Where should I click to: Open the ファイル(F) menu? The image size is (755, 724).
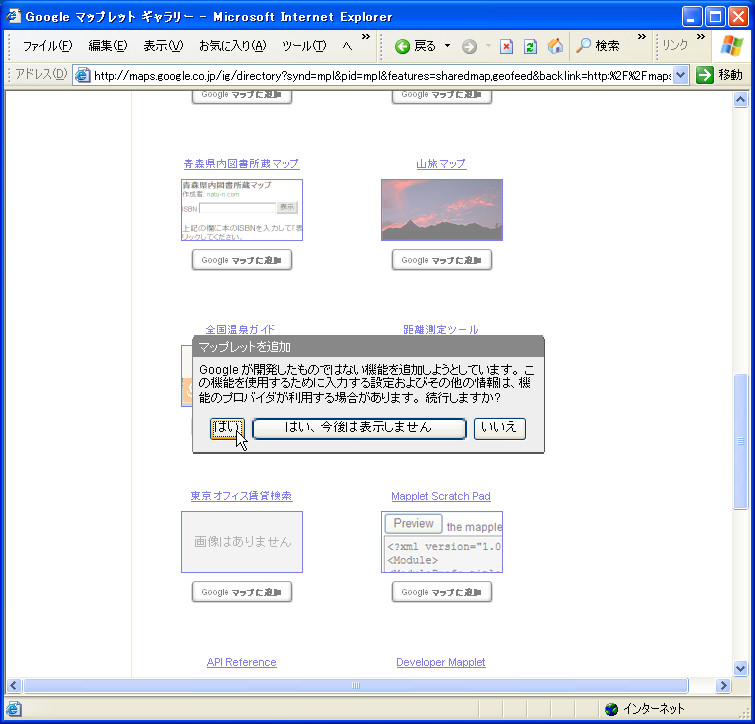pos(47,46)
